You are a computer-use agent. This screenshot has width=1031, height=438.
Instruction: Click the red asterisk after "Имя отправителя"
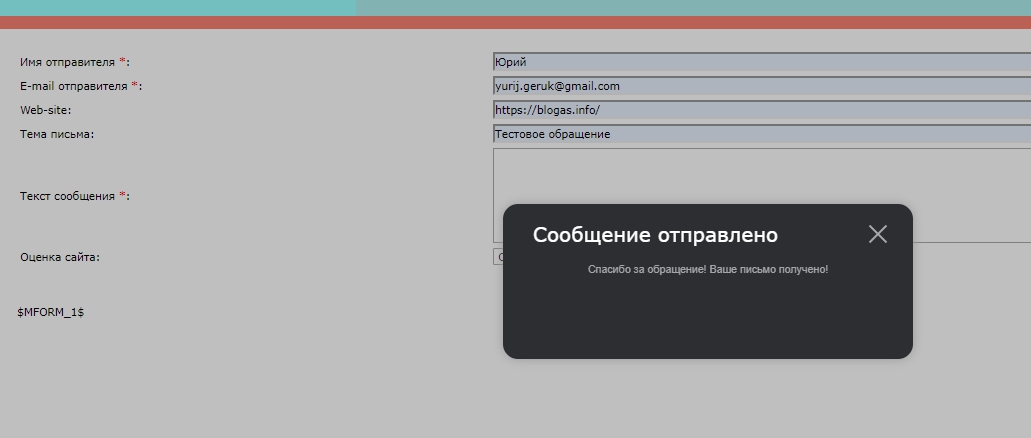122,62
